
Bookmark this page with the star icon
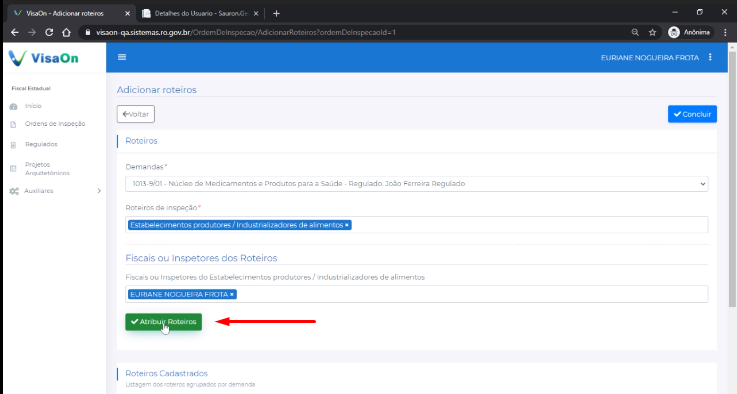(652, 32)
